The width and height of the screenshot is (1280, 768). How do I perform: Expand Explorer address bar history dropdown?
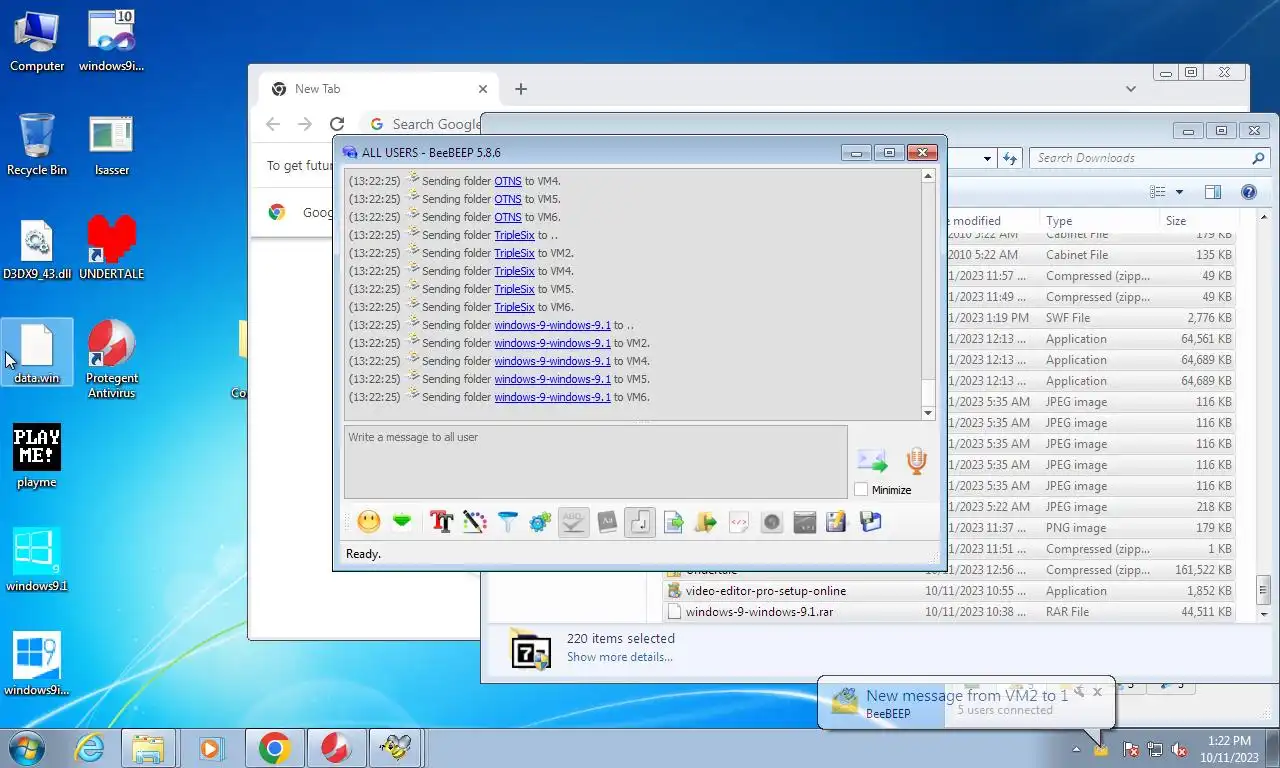tap(987, 158)
